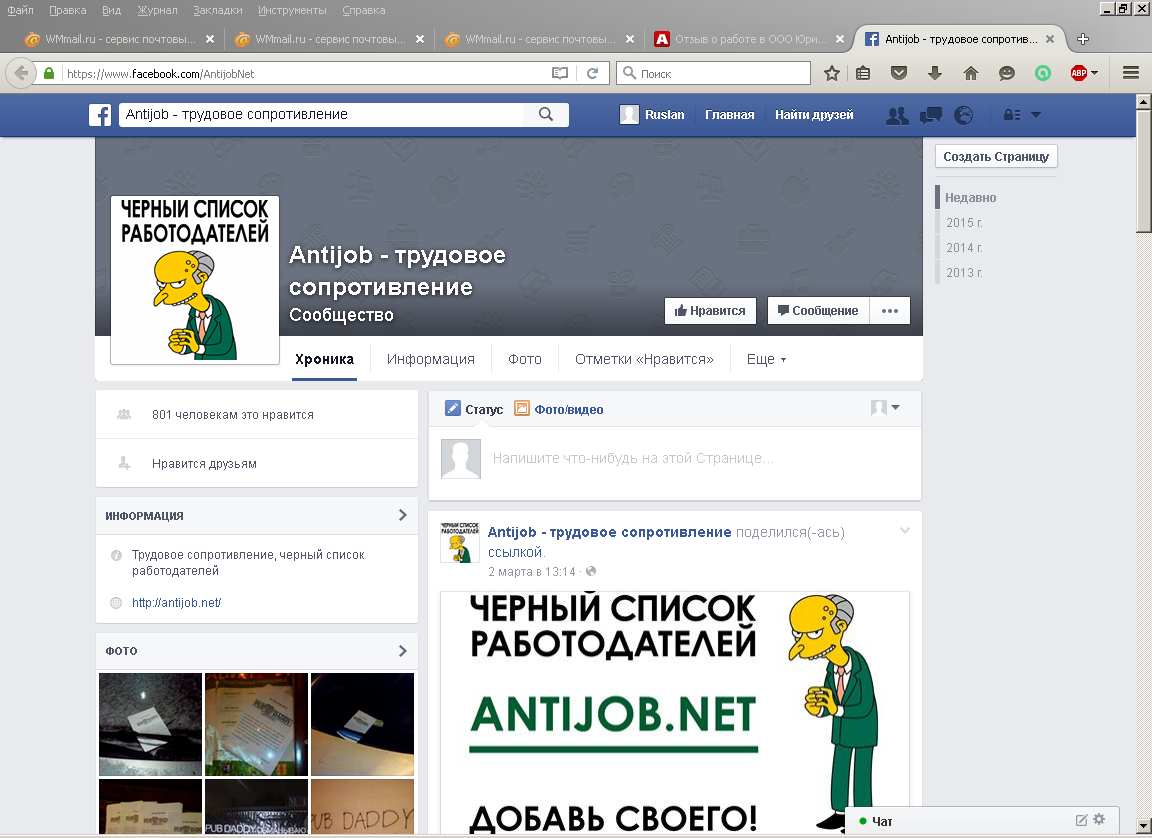Viewport: 1152px width, 838px height.
Task: Open the page profile picture thumbnail
Action: tap(195, 280)
